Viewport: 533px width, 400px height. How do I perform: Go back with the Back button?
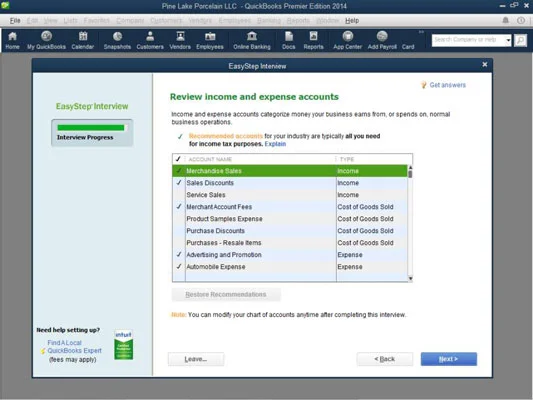tap(385, 359)
